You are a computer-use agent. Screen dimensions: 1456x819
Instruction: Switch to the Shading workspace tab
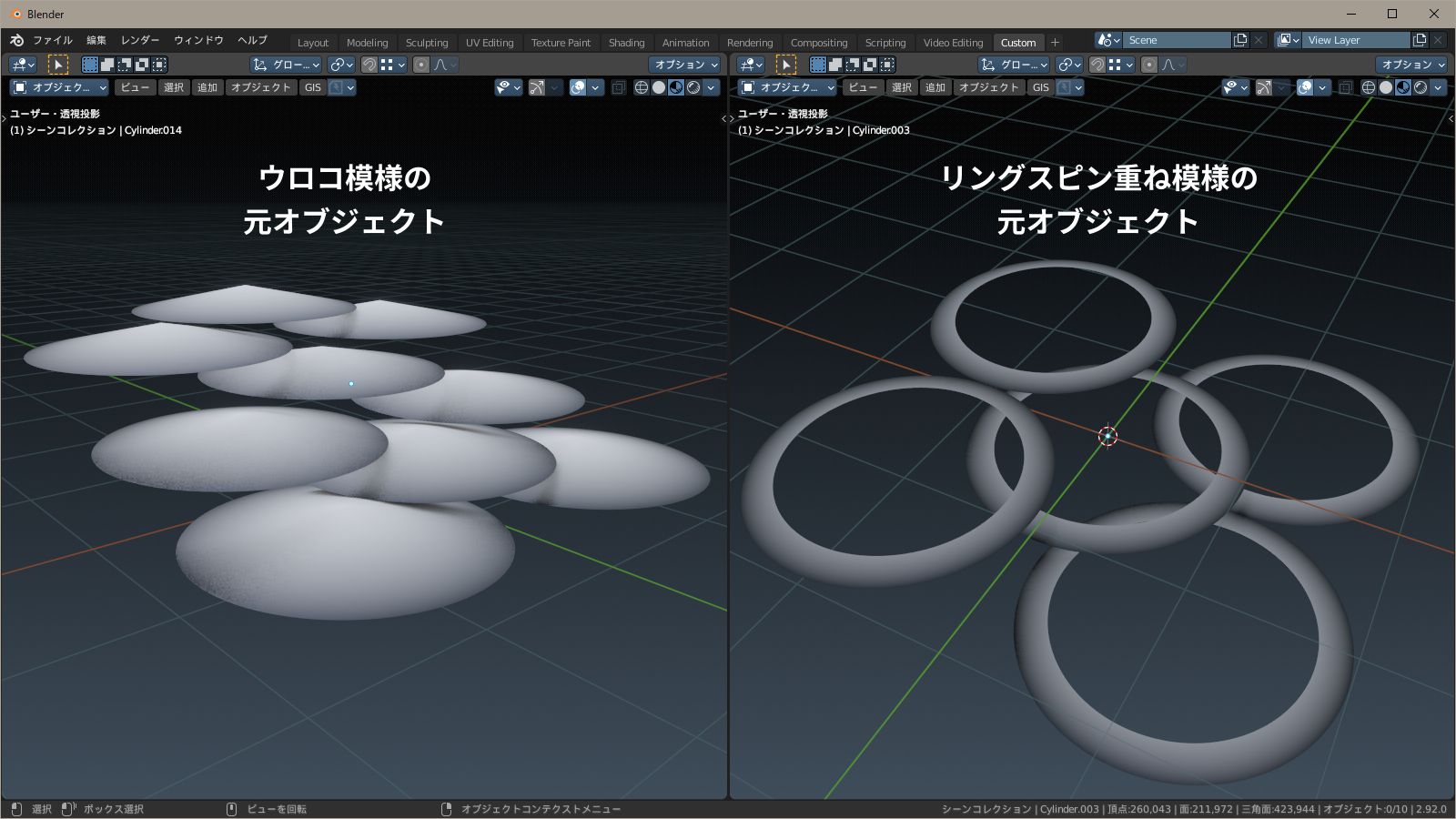coord(626,42)
